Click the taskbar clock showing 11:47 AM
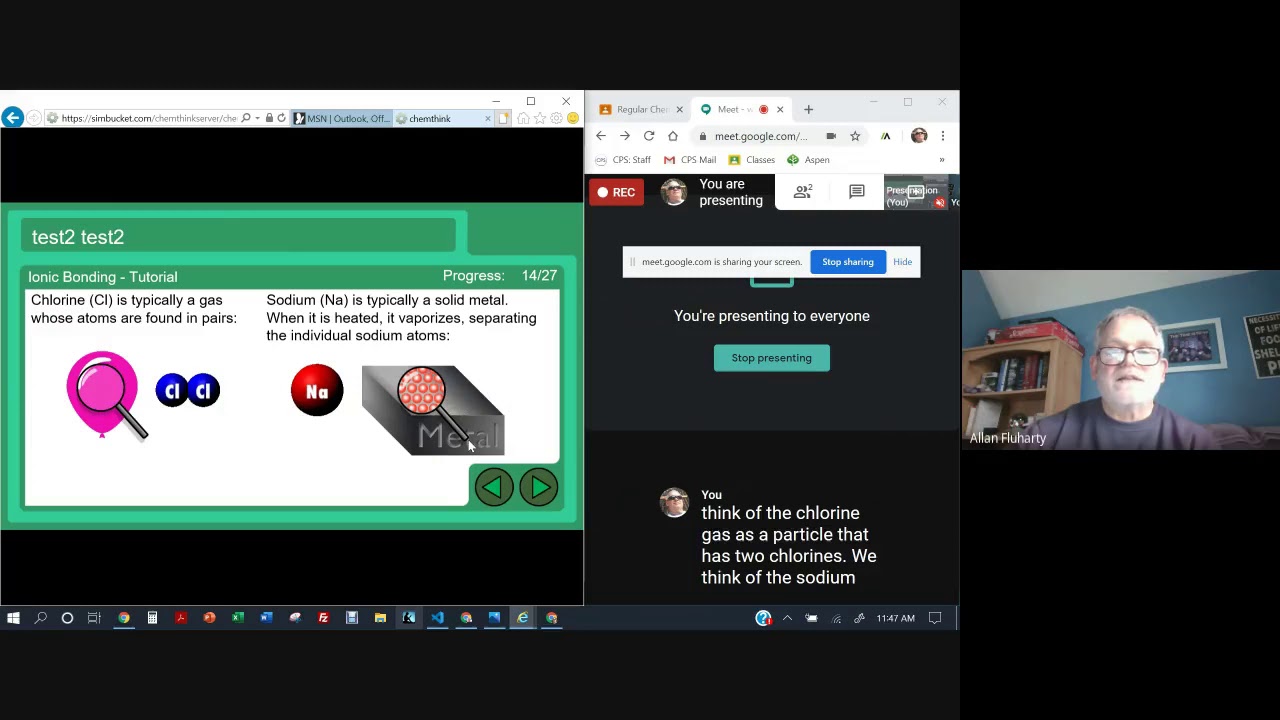 point(895,618)
